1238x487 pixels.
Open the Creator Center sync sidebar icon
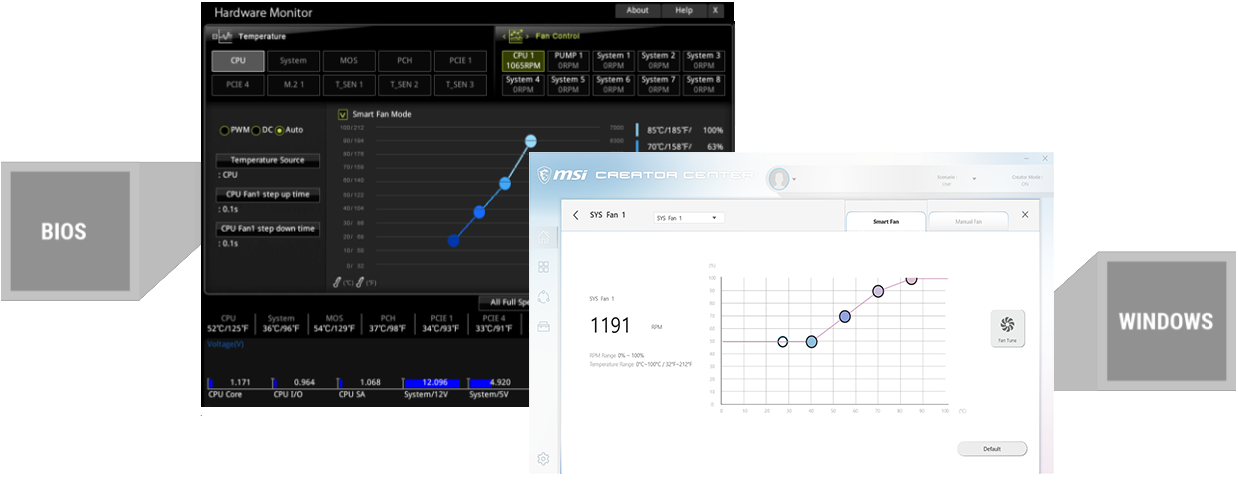[543, 296]
